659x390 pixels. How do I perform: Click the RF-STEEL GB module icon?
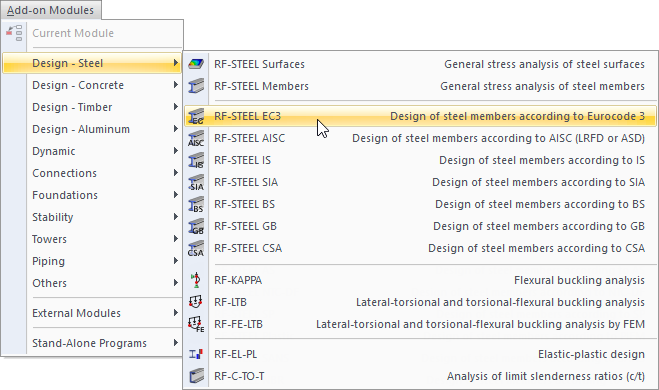pyautogui.click(x=196, y=226)
